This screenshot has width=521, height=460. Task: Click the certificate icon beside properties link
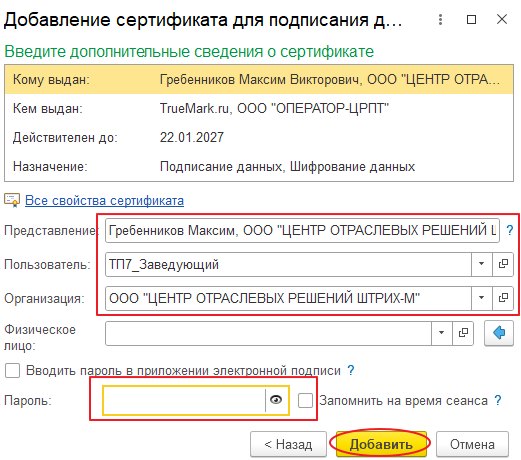pyautogui.click(x=12, y=200)
